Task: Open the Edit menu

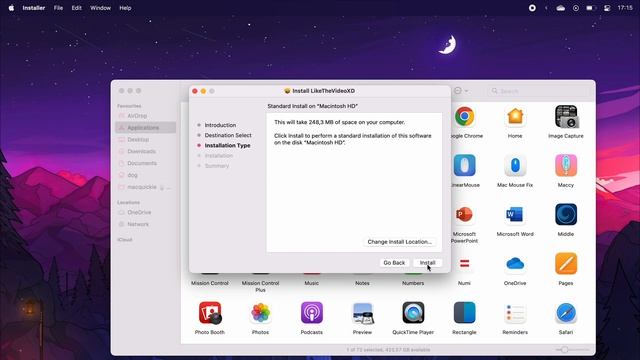Action: pyautogui.click(x=76, y=8)
